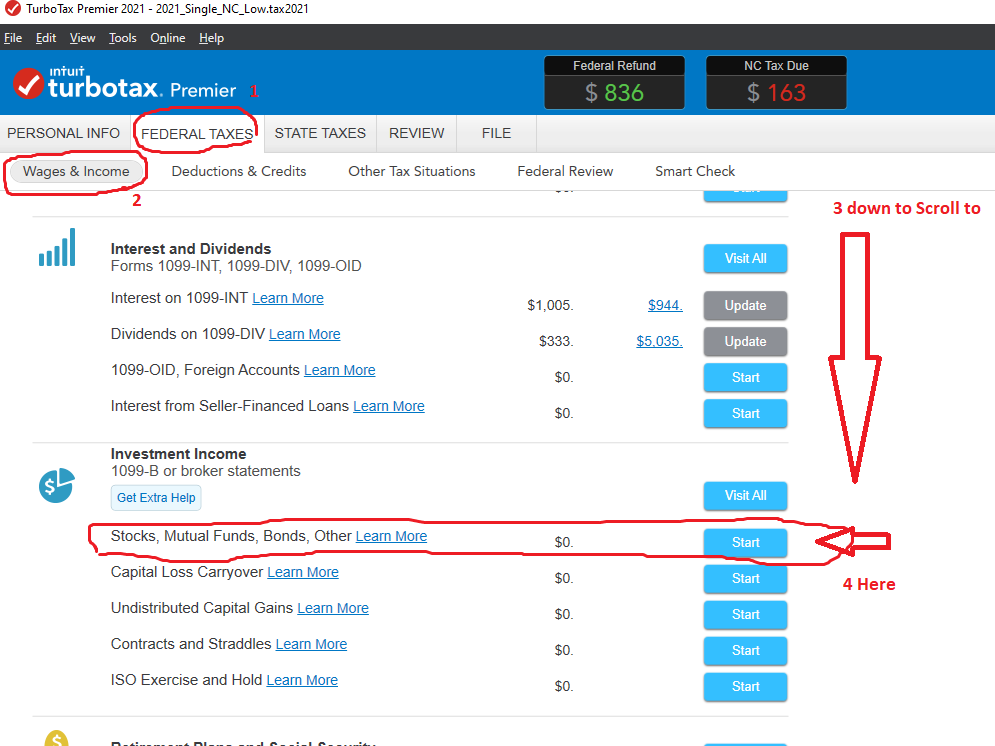The height and width of the screenshot is (746, 995).
Task: Open the Edit menu
Action: pos(46,38)
